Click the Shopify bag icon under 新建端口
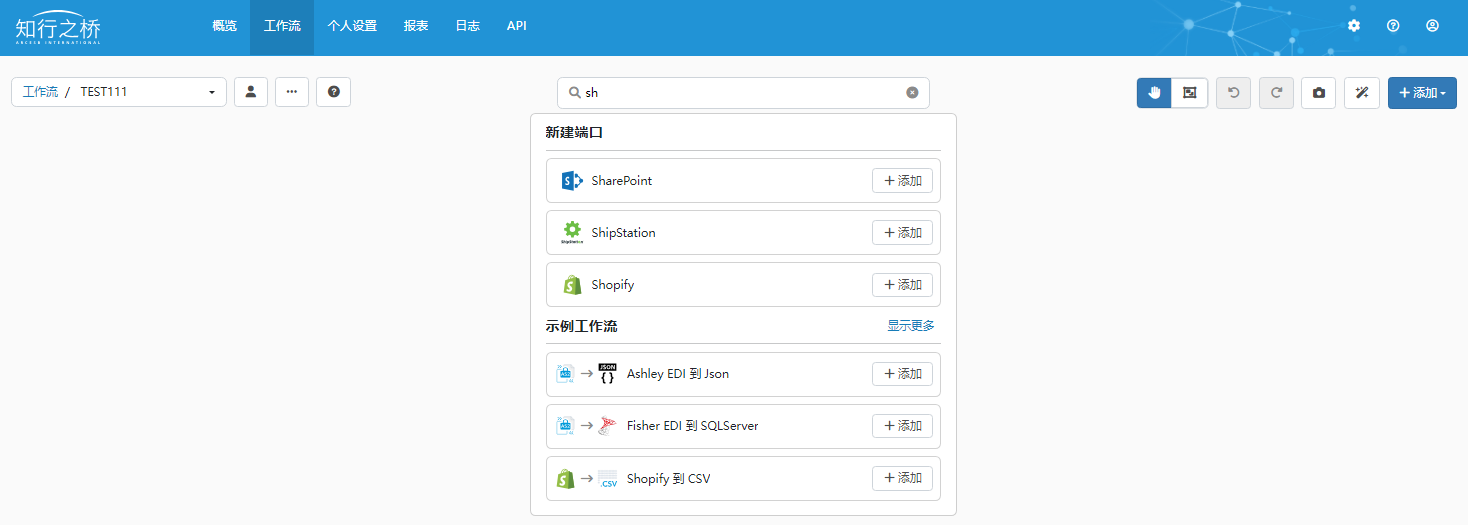 (572, 285)
